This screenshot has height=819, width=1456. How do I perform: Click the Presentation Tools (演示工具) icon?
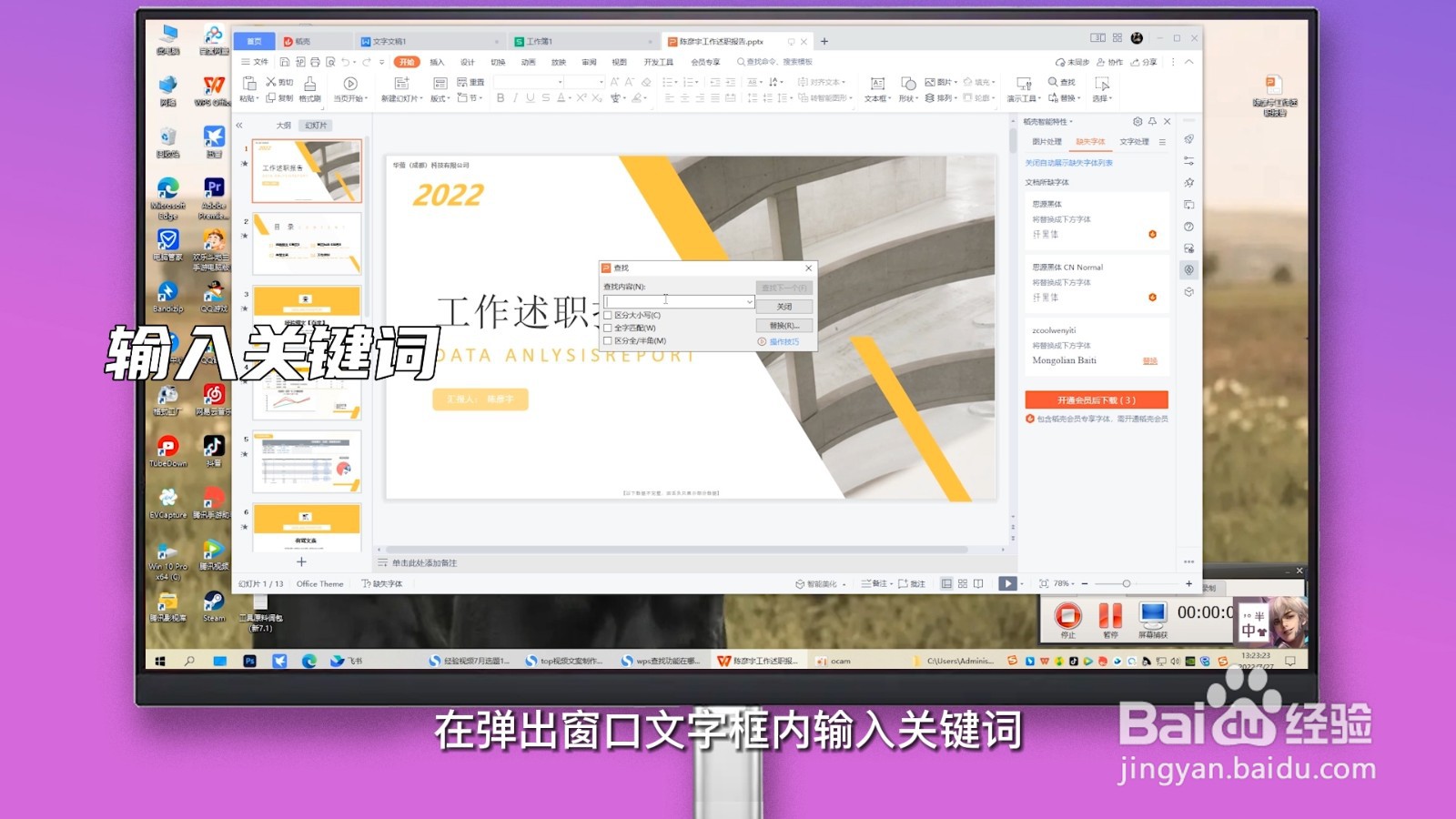coord(1024,83)
